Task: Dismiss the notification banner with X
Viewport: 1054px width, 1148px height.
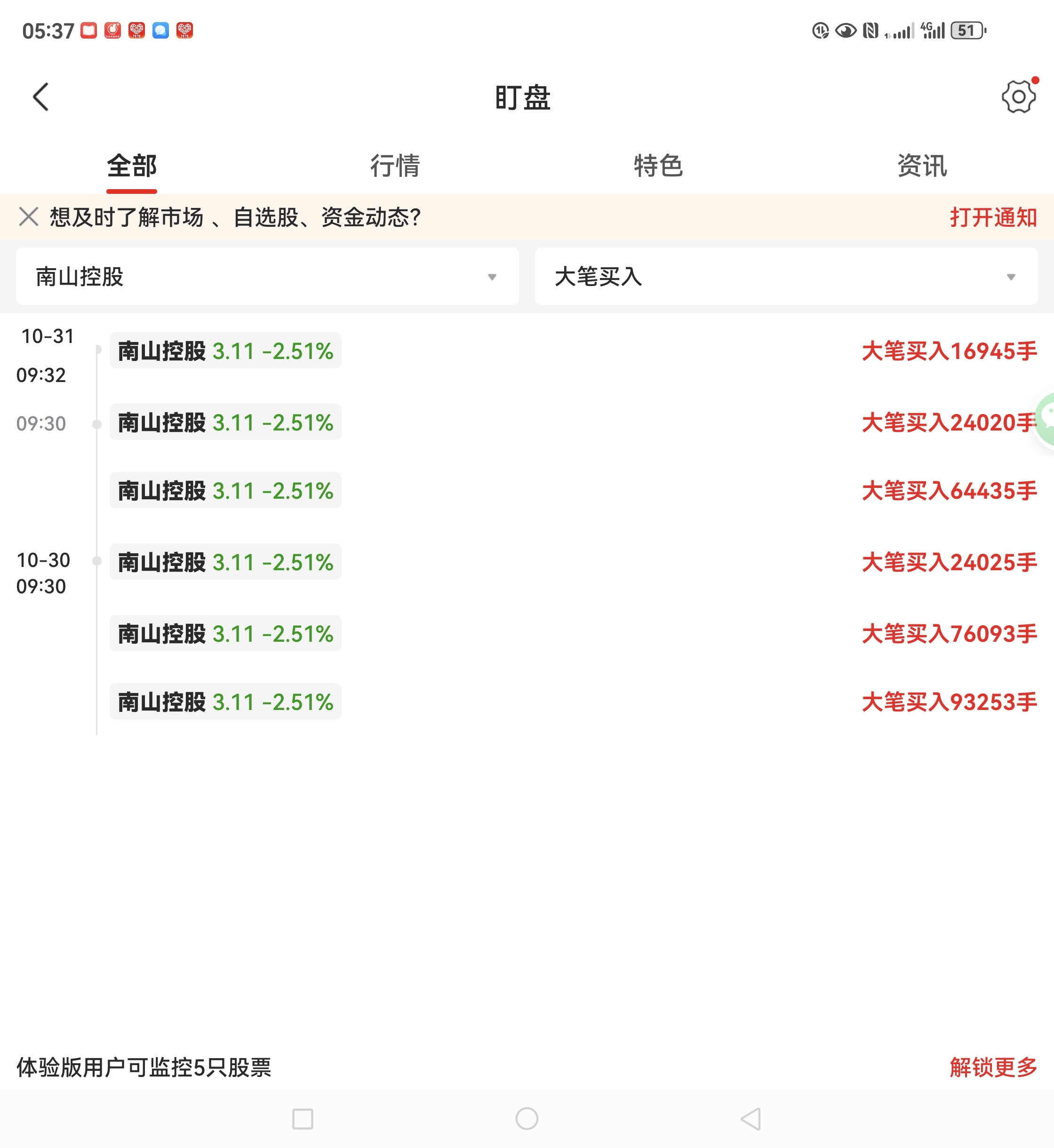Action: coord(29,217)
